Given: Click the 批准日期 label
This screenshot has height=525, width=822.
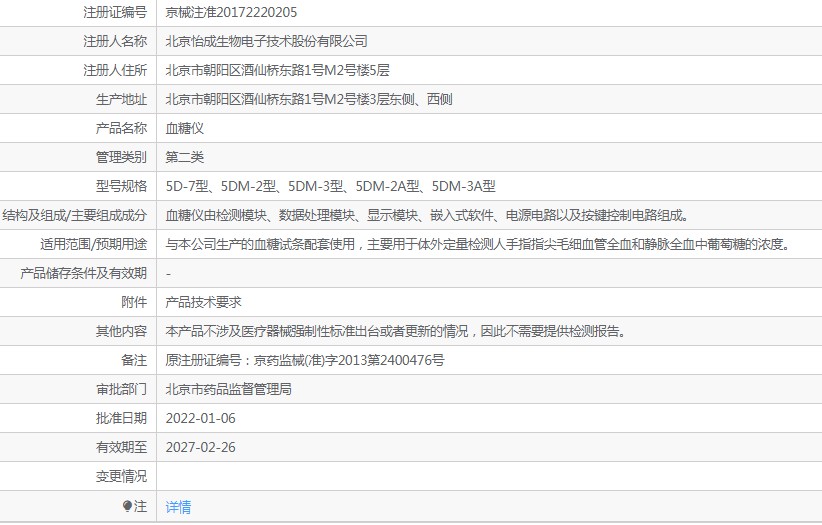Looking at the screenshot, I should coord(121,418).
